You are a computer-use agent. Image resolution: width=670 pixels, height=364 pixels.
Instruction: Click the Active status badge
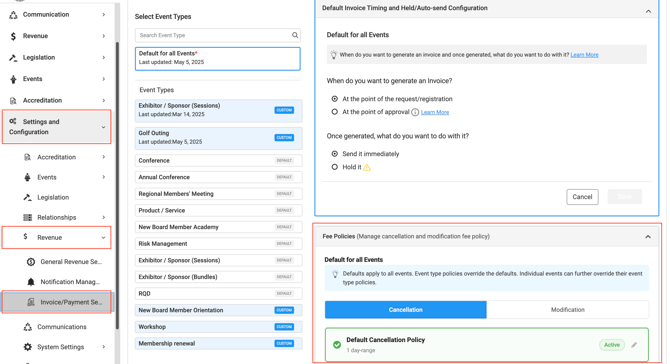point(611,345)
